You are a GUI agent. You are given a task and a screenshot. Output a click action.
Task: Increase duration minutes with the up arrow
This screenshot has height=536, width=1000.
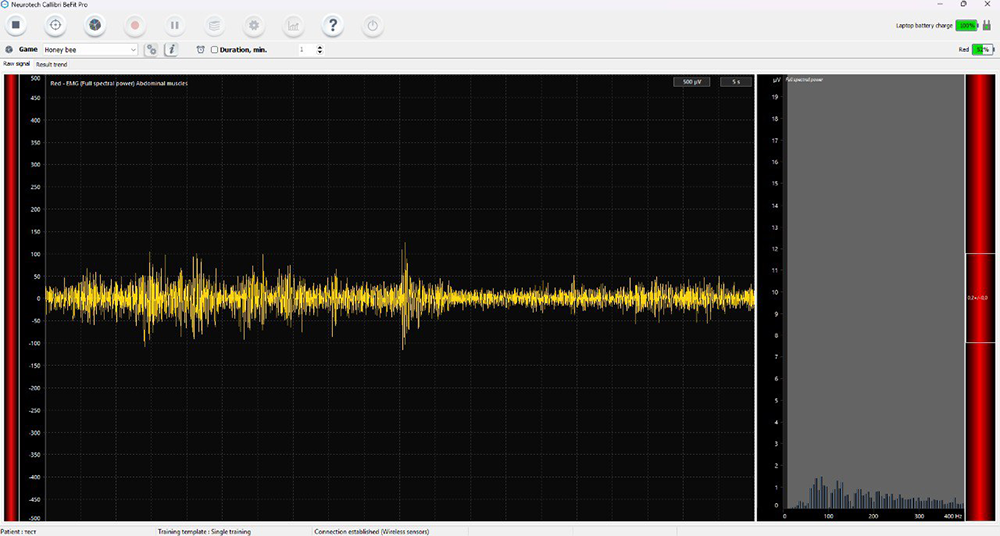pyautogui.click(x=320, y=47)
